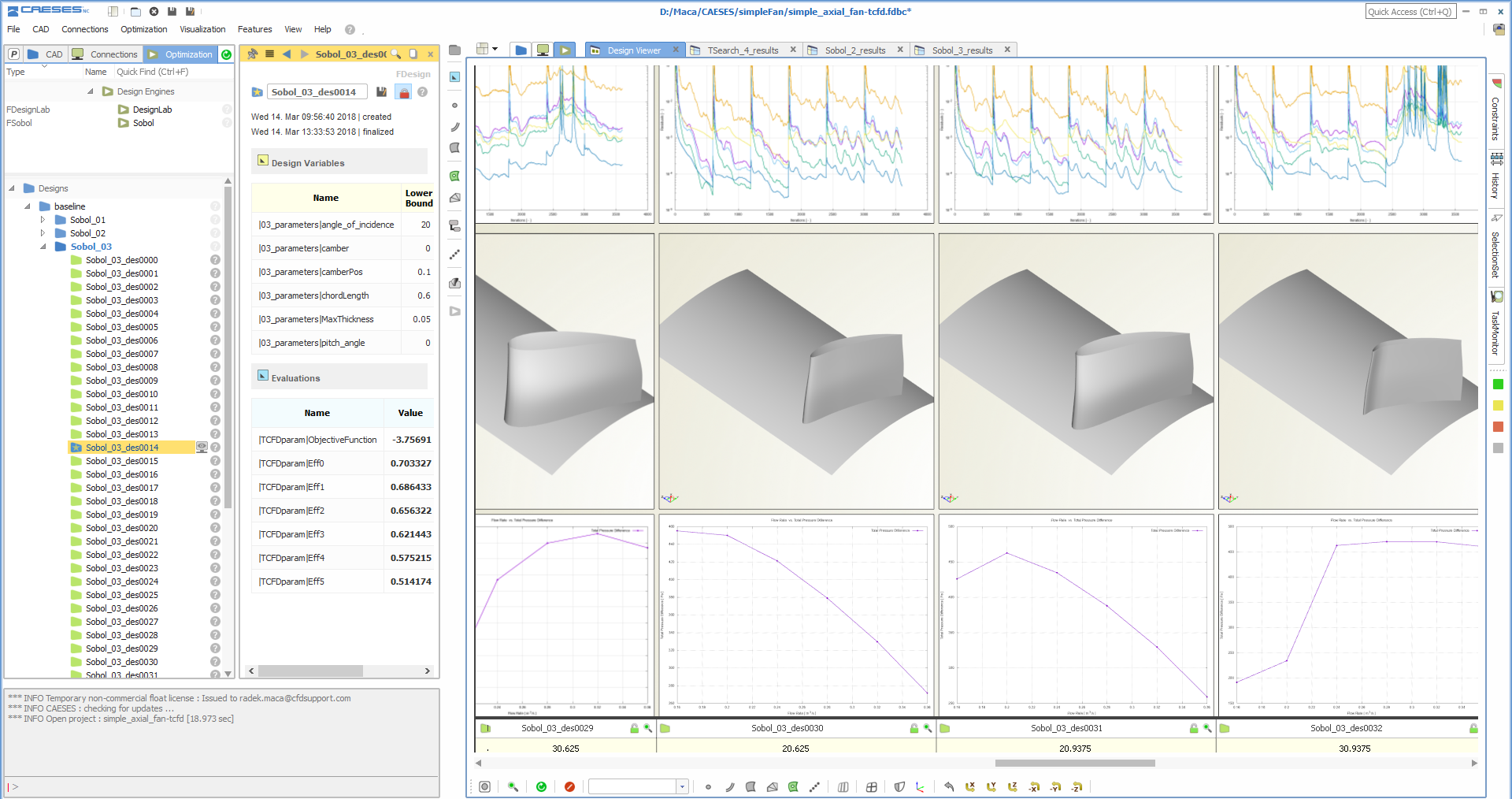The height and width of the screenshot is (799, 1512).
Task: Open the Constraints side panel
Action: (1496, 114)
